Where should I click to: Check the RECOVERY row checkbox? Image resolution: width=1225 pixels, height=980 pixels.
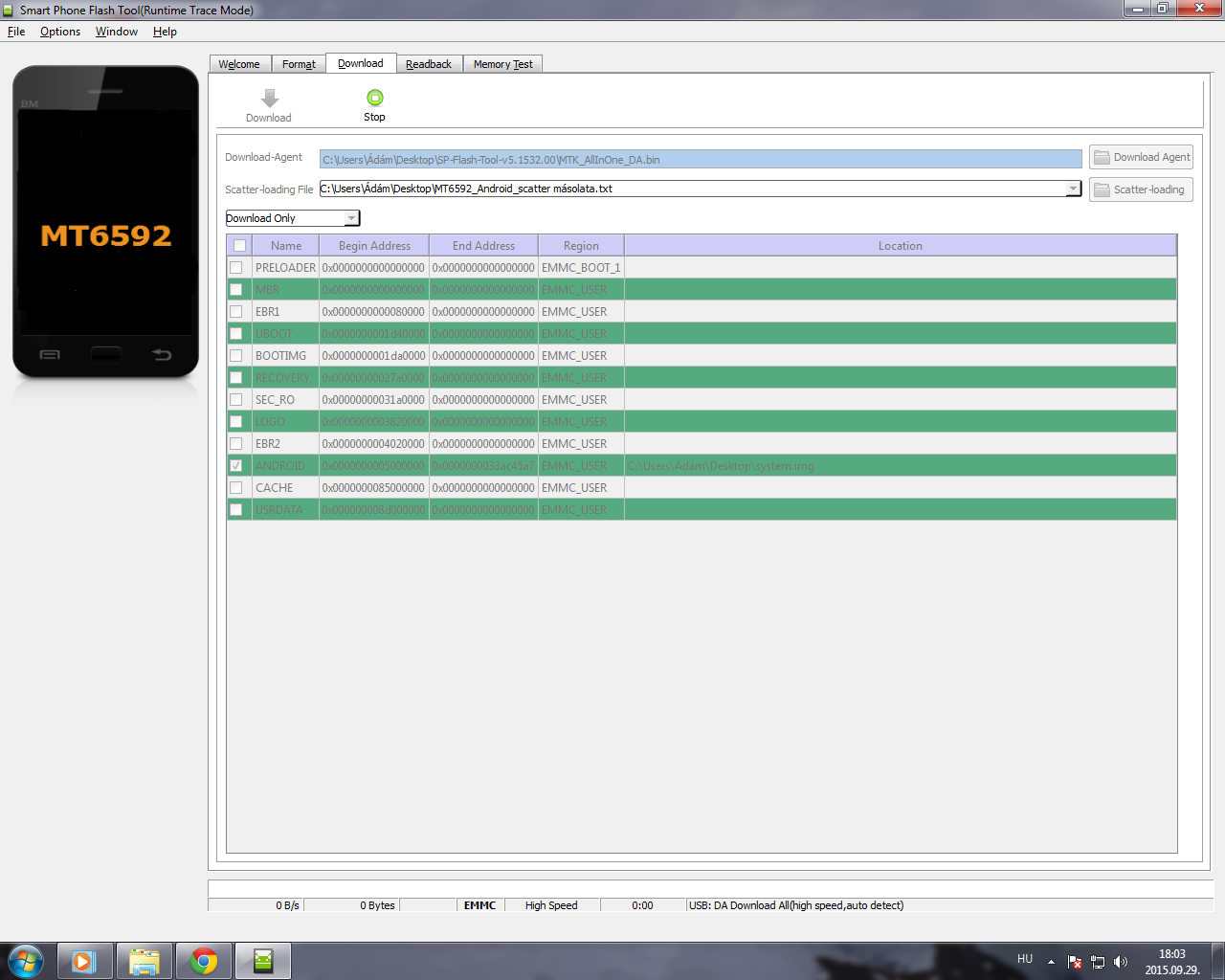point(236,378)
